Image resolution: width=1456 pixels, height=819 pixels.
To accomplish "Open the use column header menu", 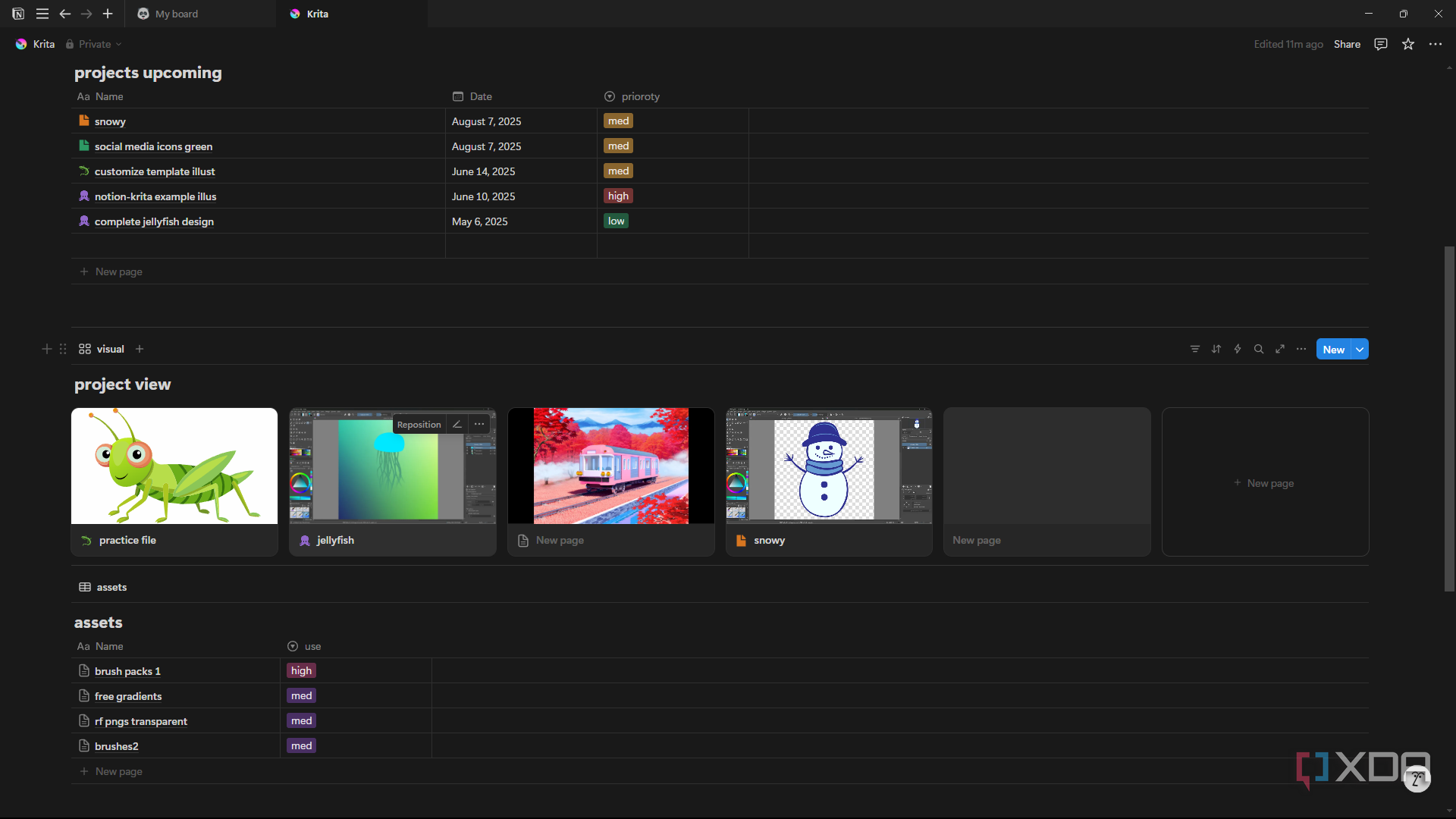I will coord(304,646).
